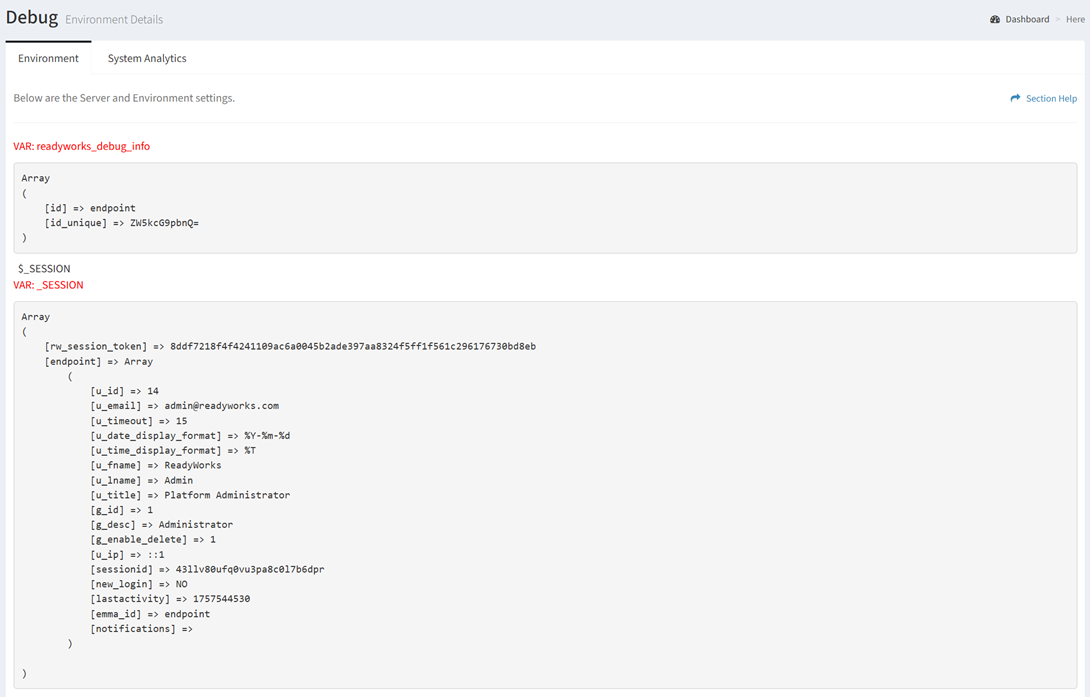
Task: Click the '[u_timeout] => 15' line
Action: click(138, 420)
